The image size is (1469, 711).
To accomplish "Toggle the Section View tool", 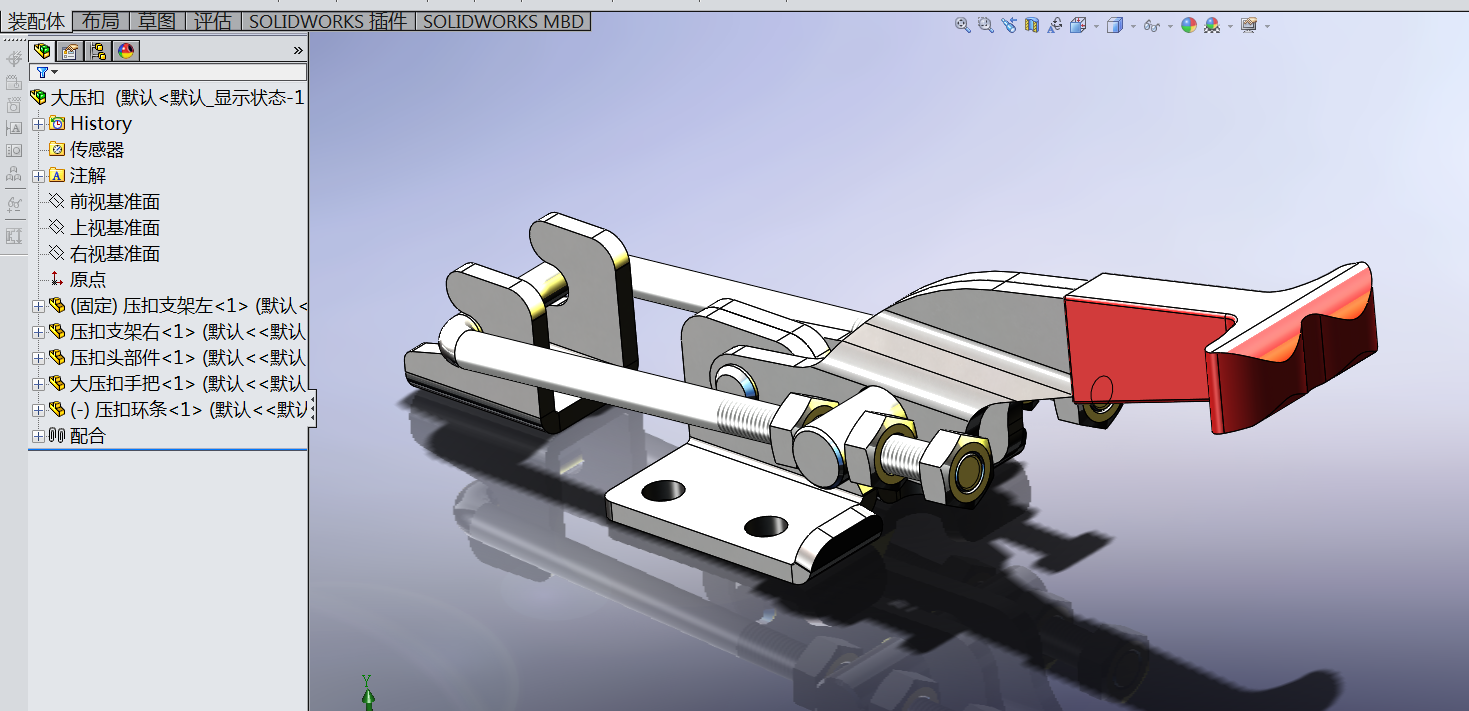I will (1031, 26).
